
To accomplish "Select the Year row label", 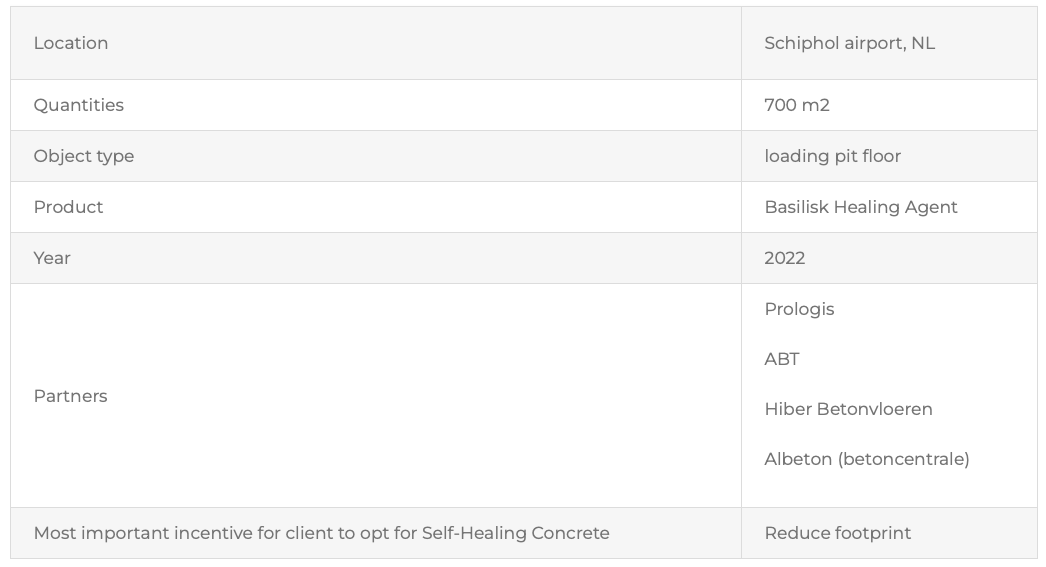I will tap(52, 258).
